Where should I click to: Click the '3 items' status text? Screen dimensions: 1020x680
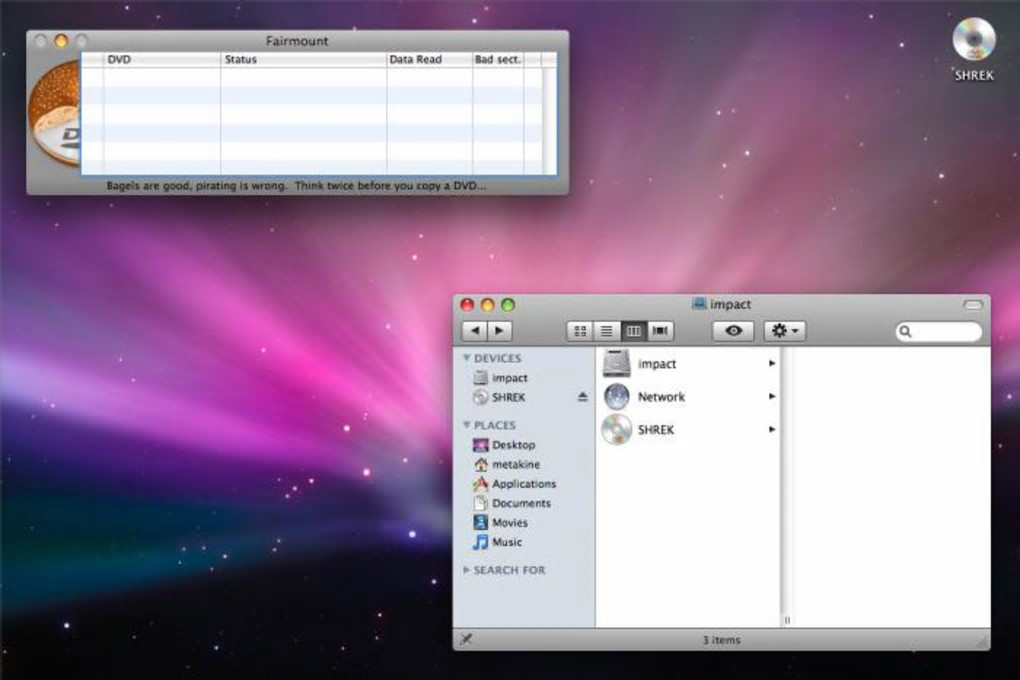click(721, 640)
